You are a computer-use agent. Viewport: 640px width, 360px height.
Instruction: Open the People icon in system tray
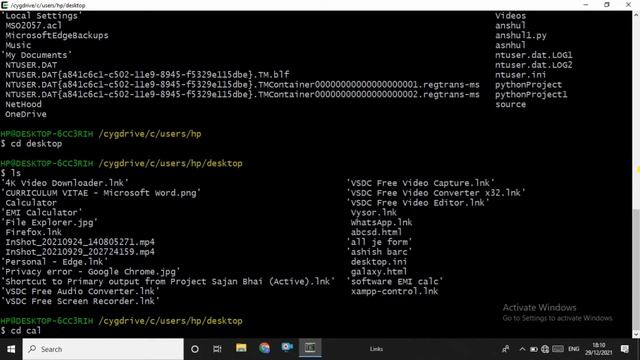coord(505,349)
